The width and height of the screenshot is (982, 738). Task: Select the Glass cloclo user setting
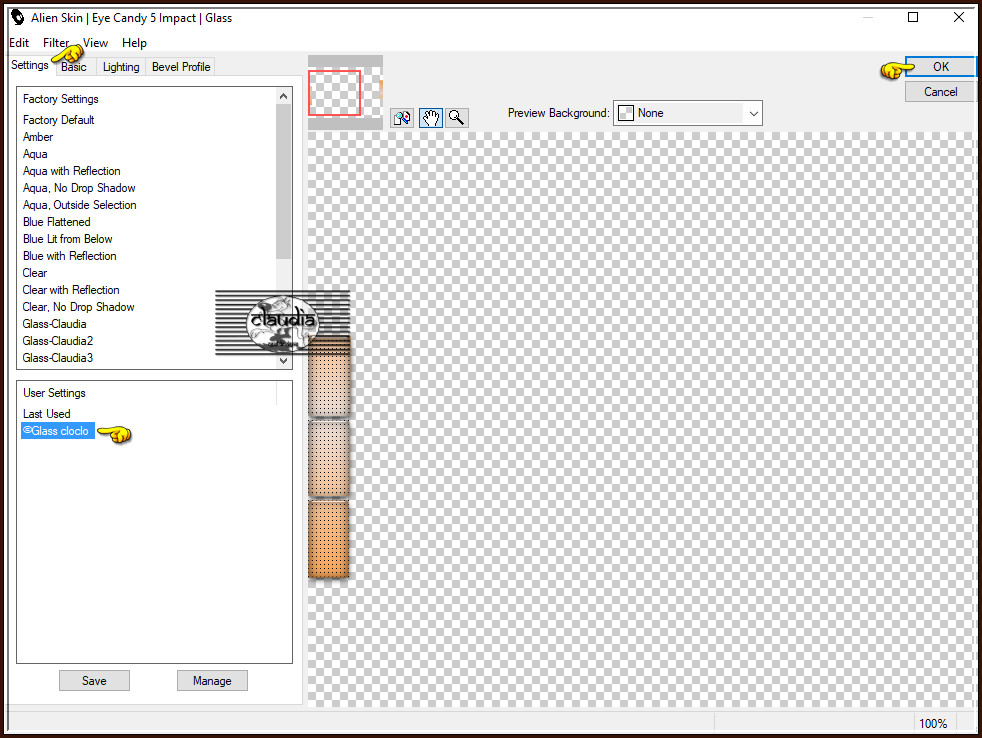coord(58,430)
